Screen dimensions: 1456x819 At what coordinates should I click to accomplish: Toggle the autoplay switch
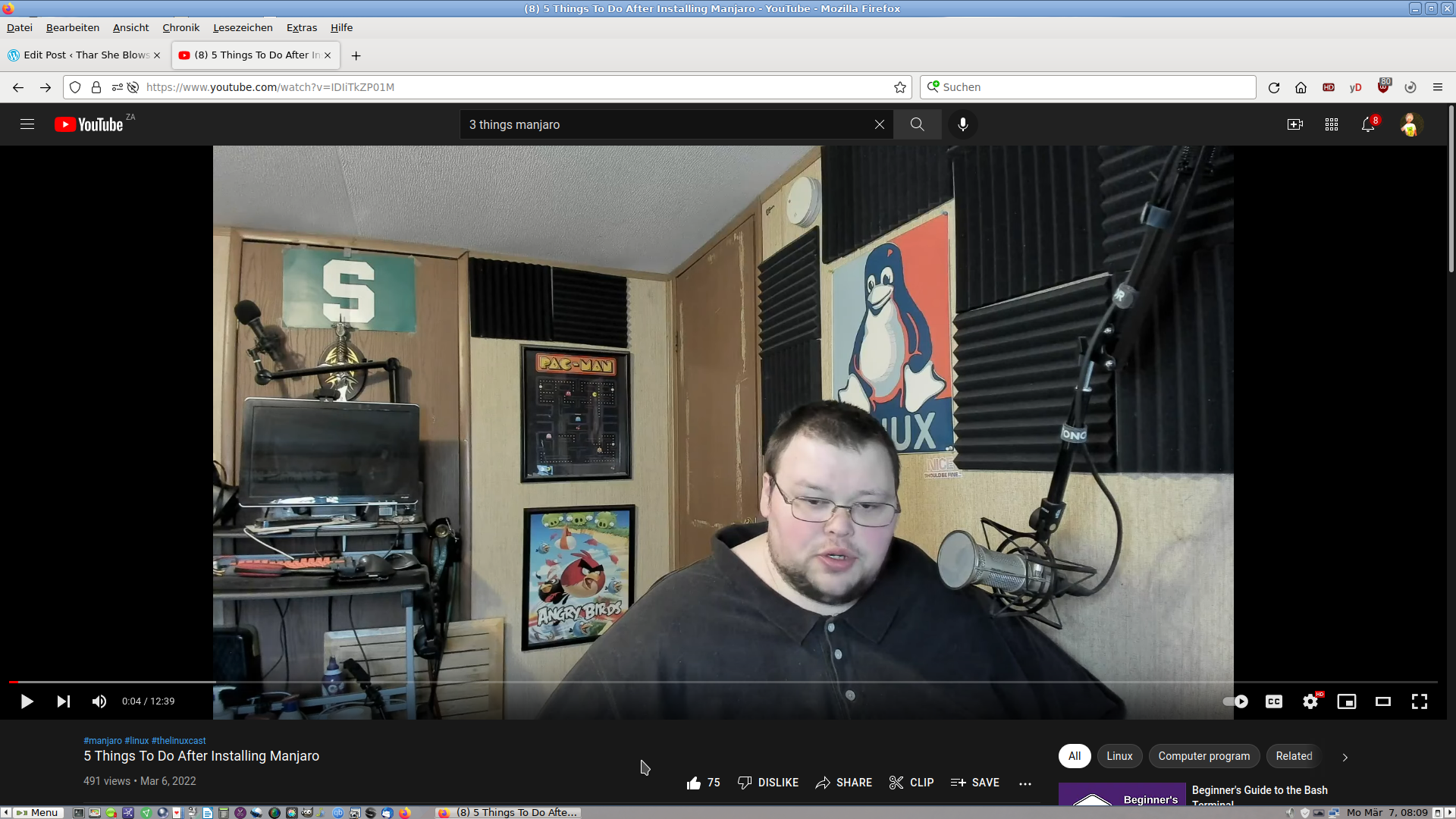pyautogui.click(x=1236, y=701)
